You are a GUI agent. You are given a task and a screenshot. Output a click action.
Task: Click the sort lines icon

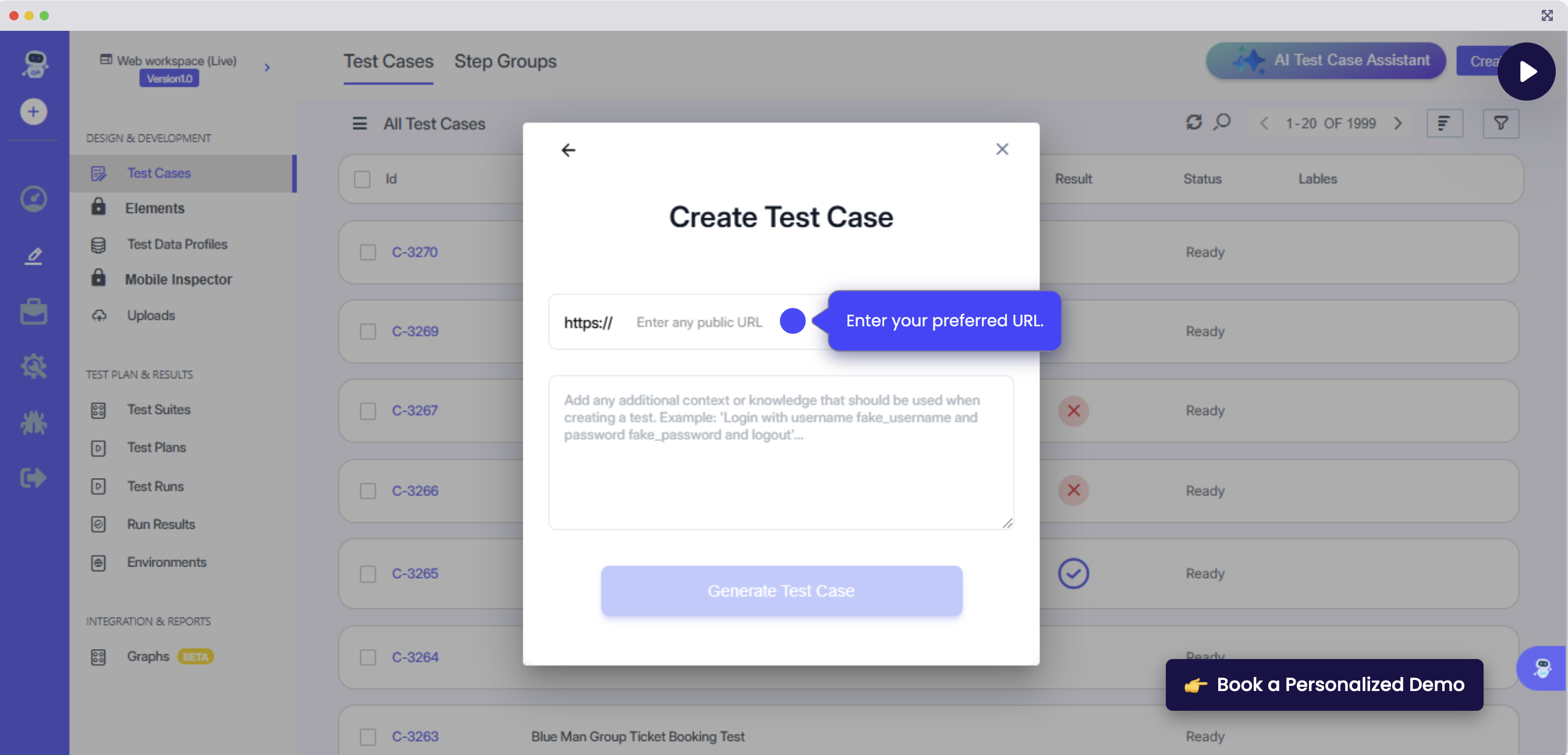tap(1444, 123)
